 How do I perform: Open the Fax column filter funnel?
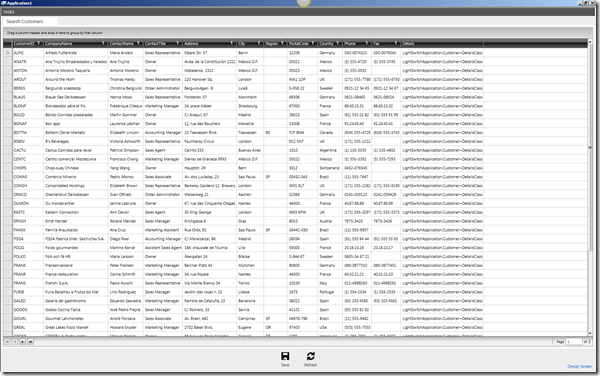click(396, 43)
